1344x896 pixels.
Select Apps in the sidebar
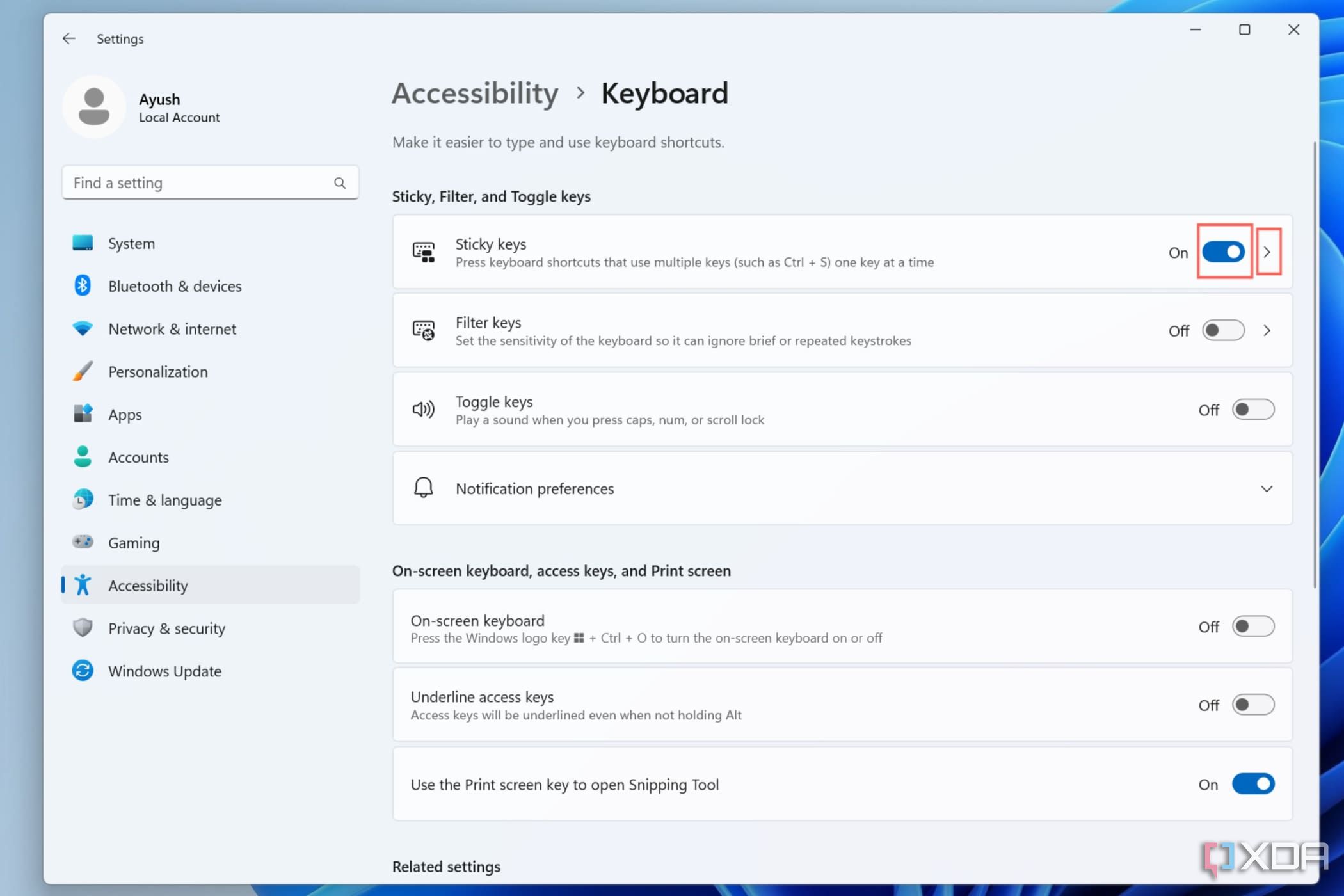211,414
